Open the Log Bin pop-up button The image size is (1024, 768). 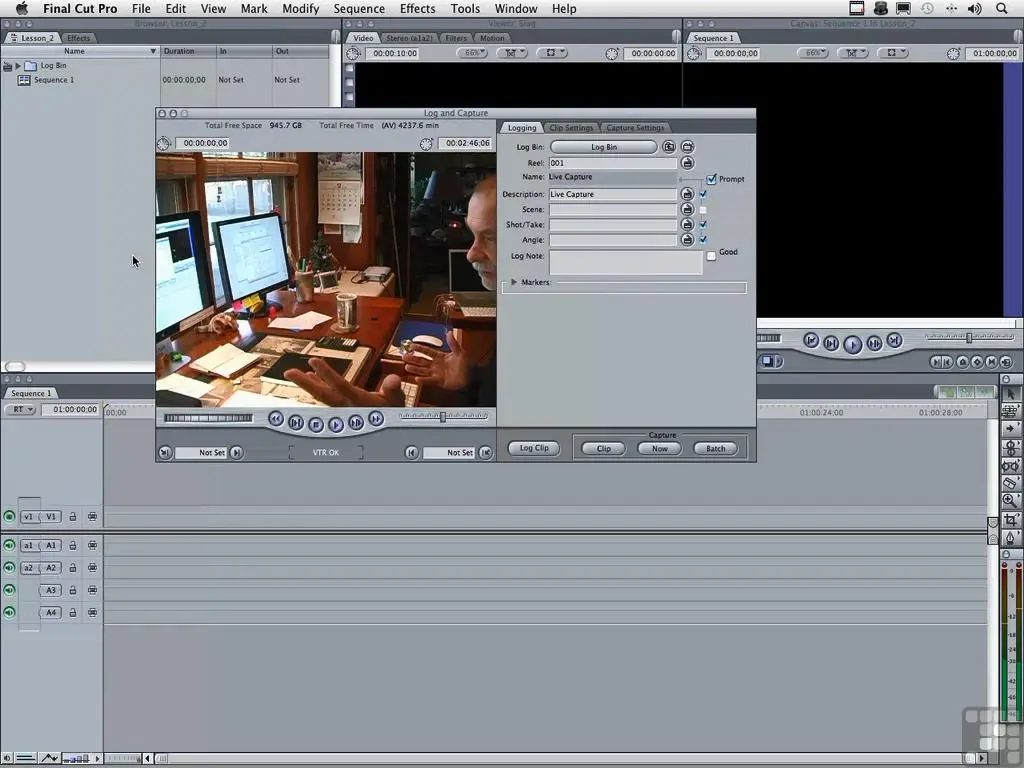[x=603, y=147]
